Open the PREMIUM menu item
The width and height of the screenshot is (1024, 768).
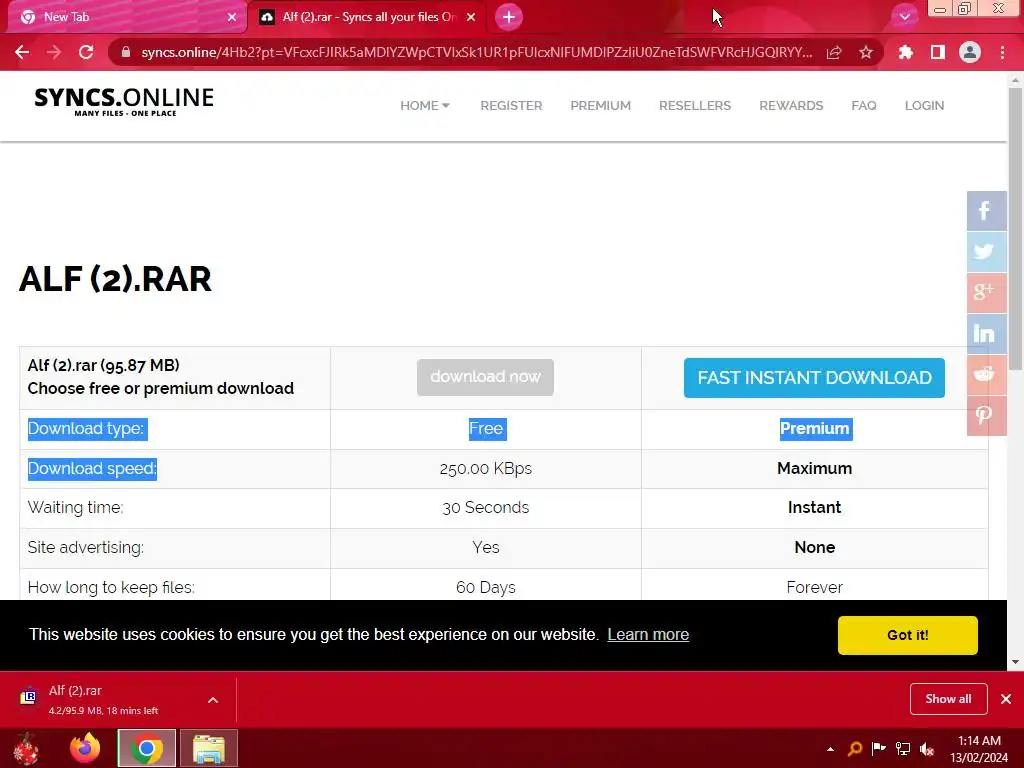click(601, 106)
